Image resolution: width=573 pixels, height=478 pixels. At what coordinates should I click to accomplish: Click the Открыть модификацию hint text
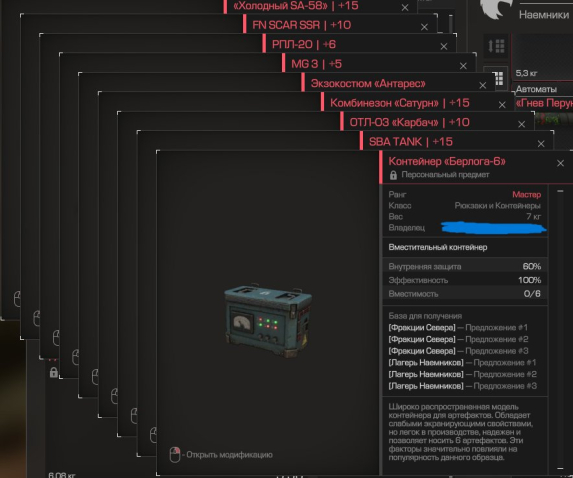coord(229,455)
